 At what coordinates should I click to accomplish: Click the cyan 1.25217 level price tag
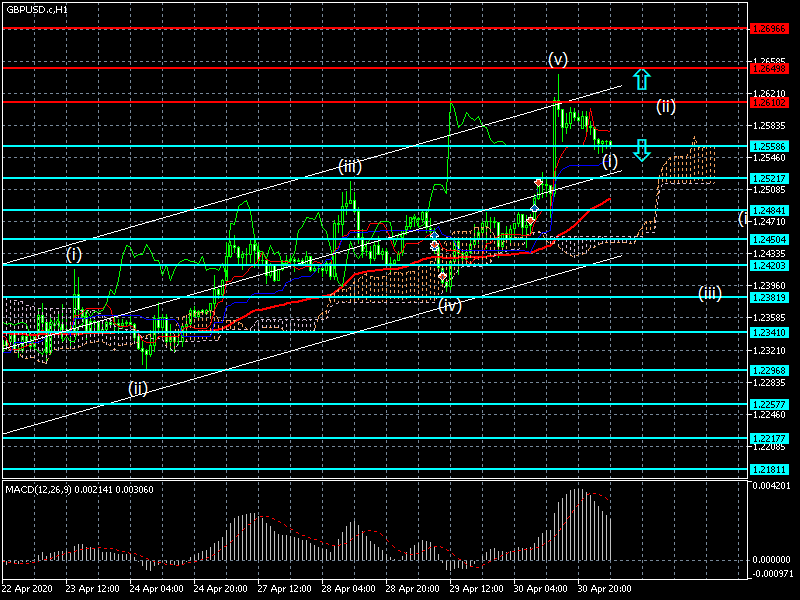point(769,179)
